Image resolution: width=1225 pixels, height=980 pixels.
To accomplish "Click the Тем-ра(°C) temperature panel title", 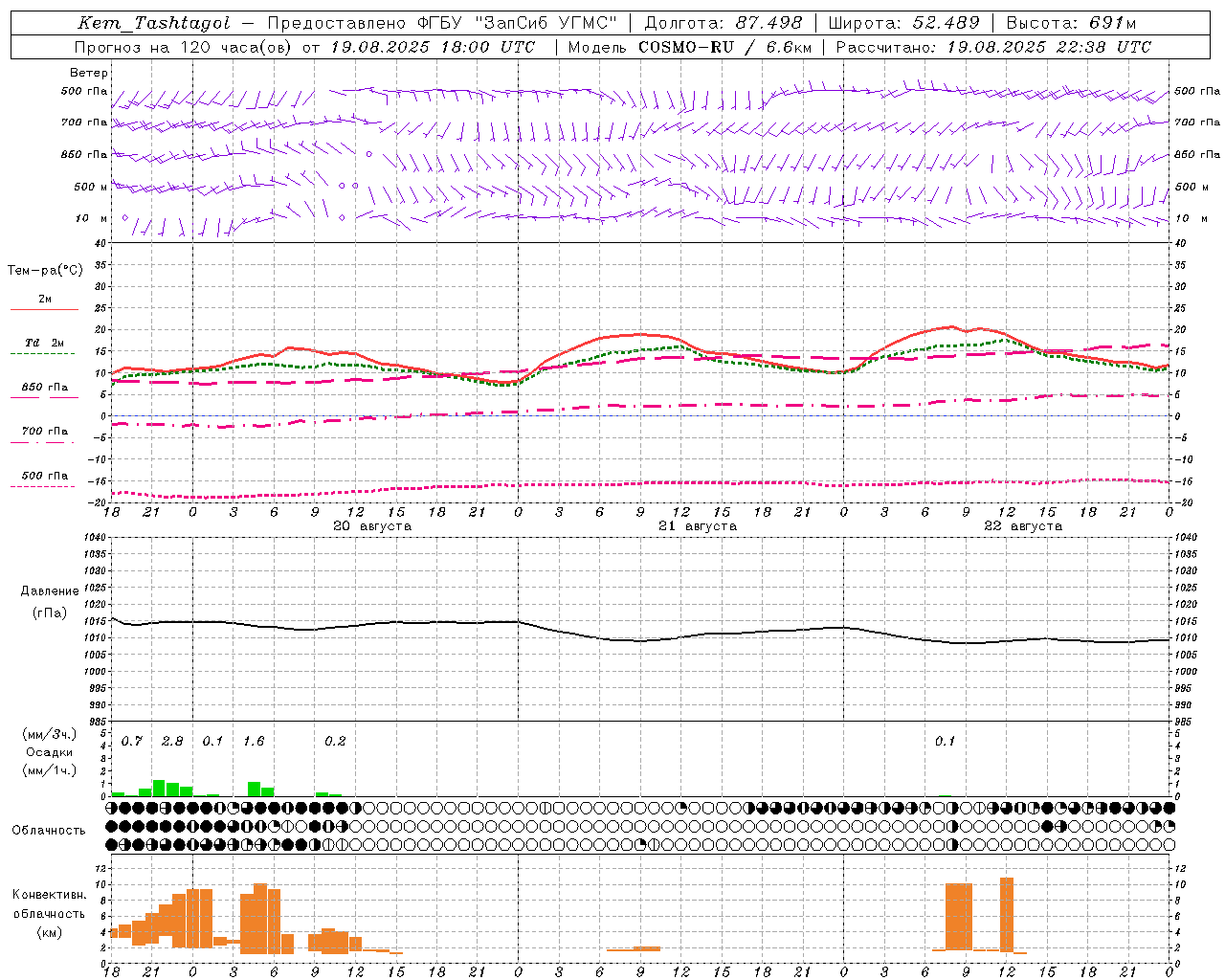I will (45, 271).
